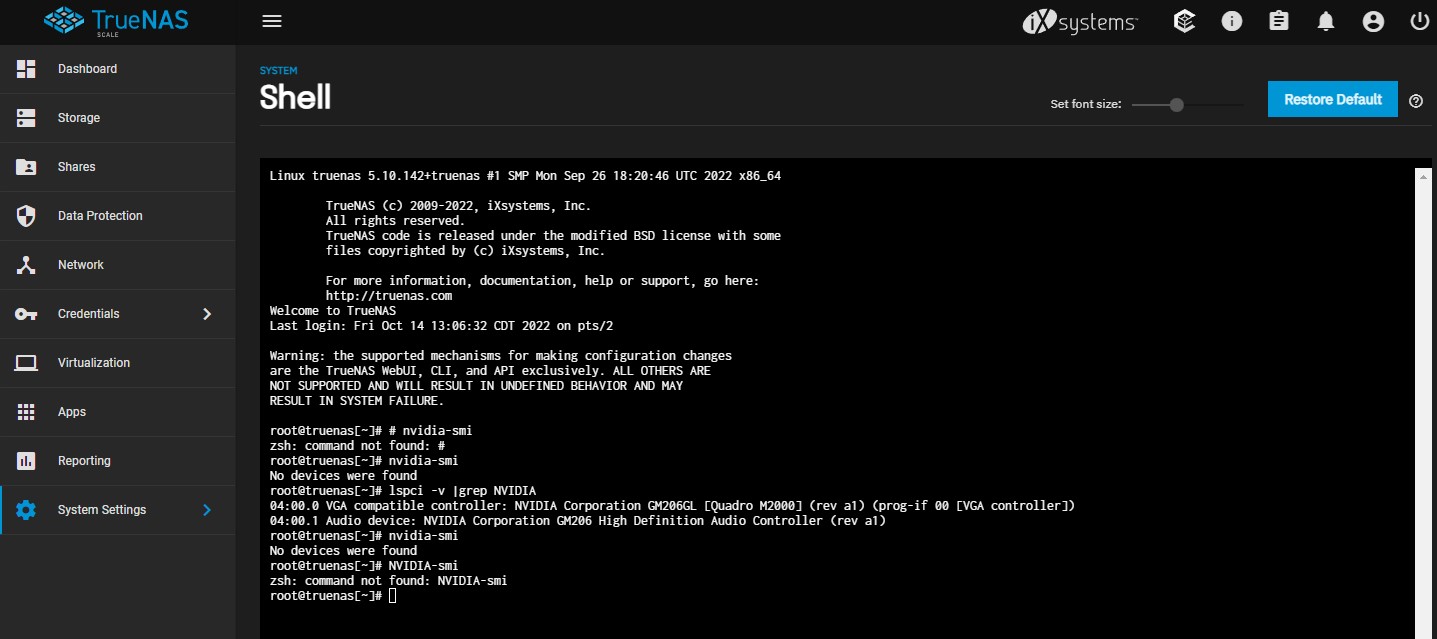1437x639 pixels.
Task: Click the 'Set font size:' label
Action: pos(1086,104)
